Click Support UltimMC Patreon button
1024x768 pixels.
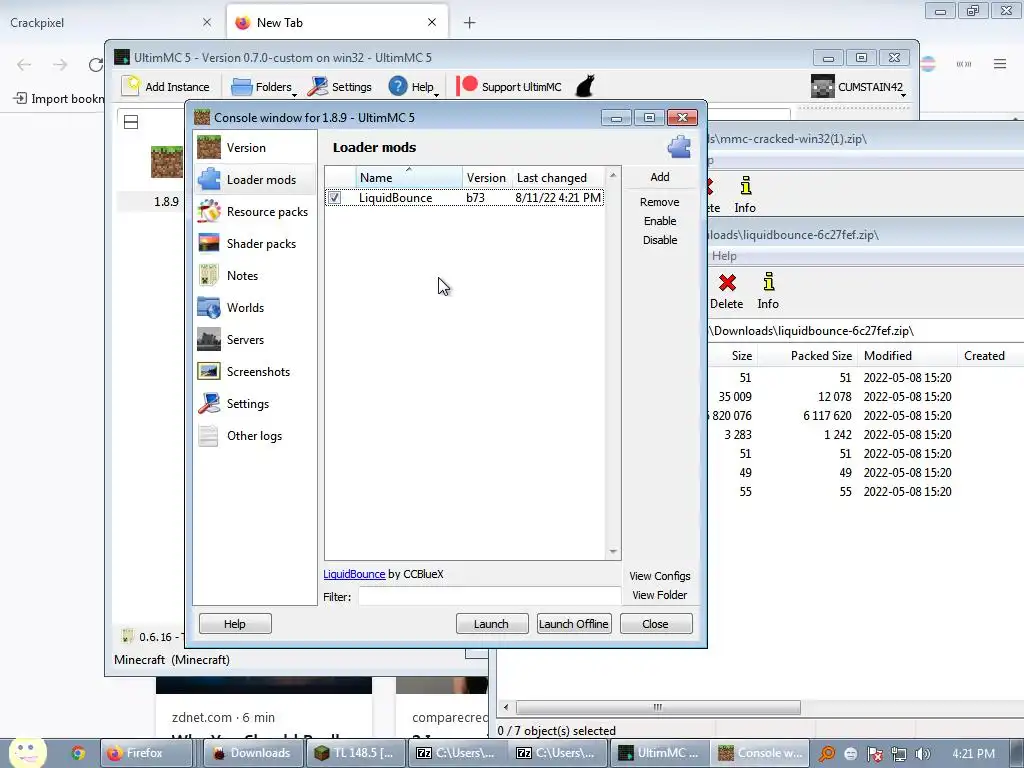click(509, 87)
